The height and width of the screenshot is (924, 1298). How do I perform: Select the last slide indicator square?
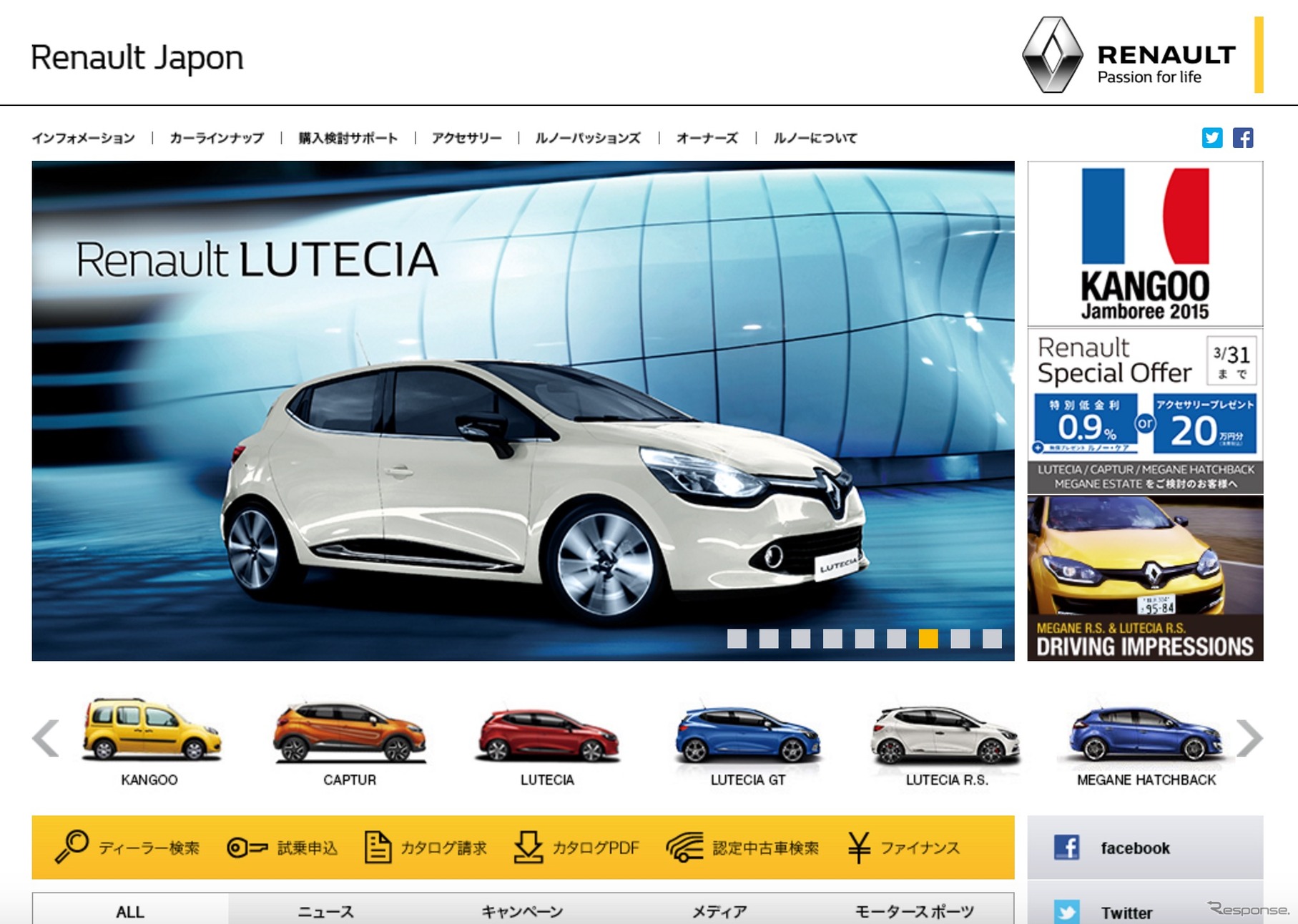point(992,639)
